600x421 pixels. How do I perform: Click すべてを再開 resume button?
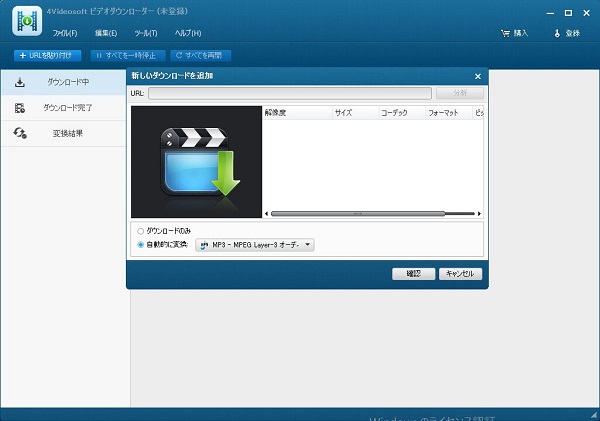click(200, 55)
